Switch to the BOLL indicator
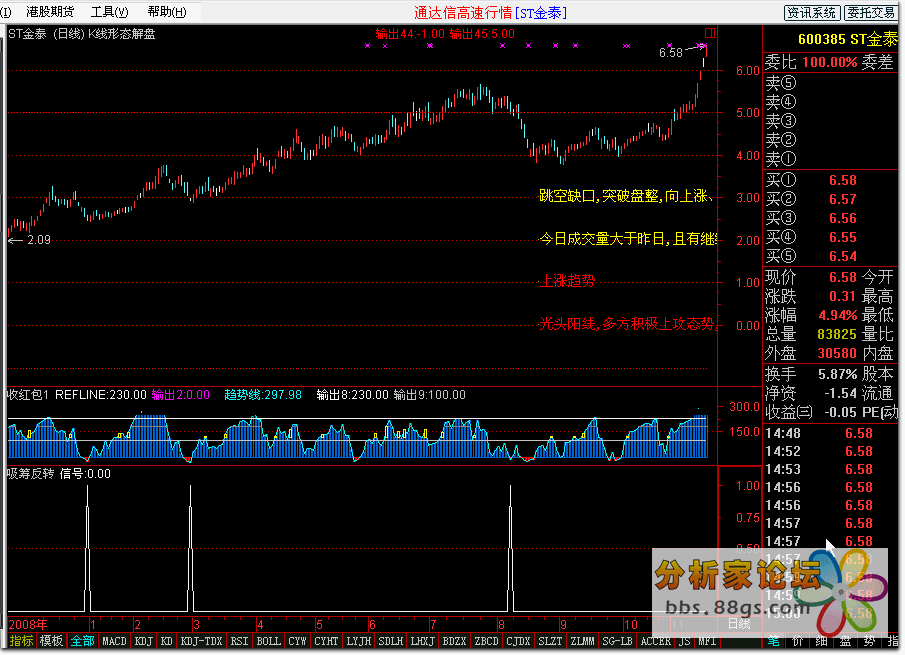This screenshot has width=905, height=655. pyautogui.click(x=268, y=641)
